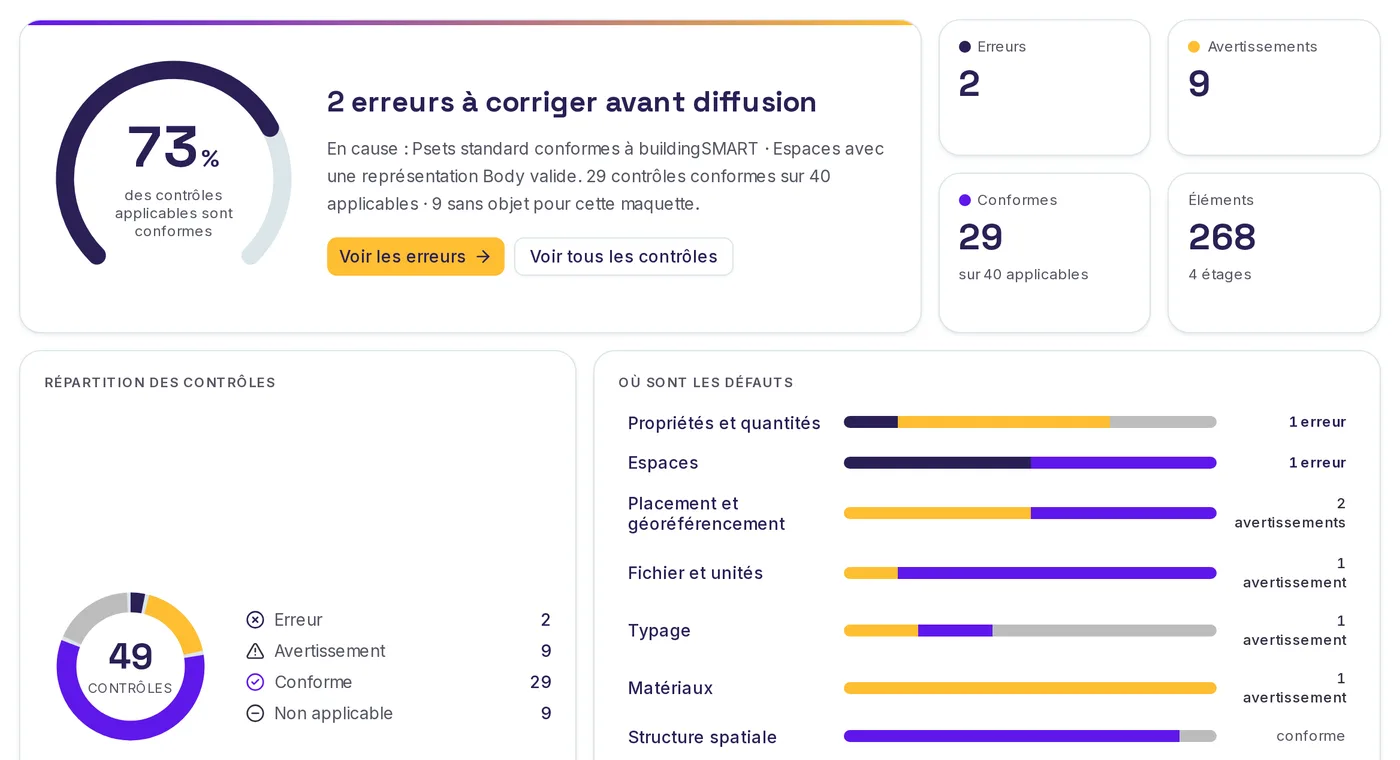Screen dimensions: 1400x760
Task: Click the Éléments value 268
Action: pyautogui.click(x=1222, y=237)
